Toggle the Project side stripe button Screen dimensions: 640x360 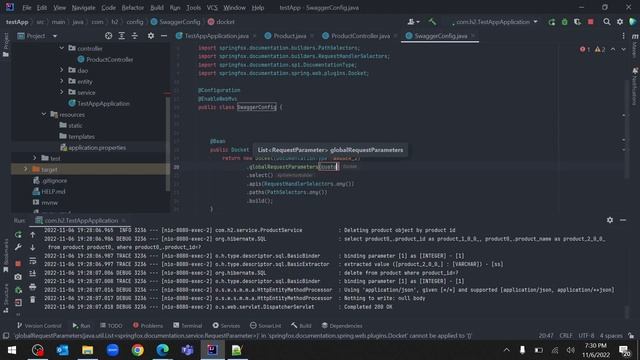click(5, 45)
